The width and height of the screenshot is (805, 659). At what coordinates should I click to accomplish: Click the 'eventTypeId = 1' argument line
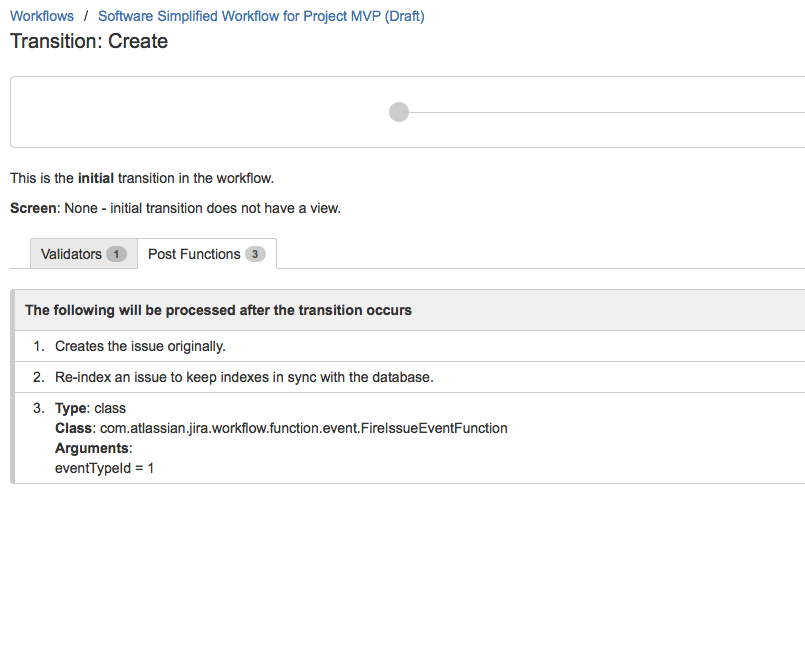point(104,467)
